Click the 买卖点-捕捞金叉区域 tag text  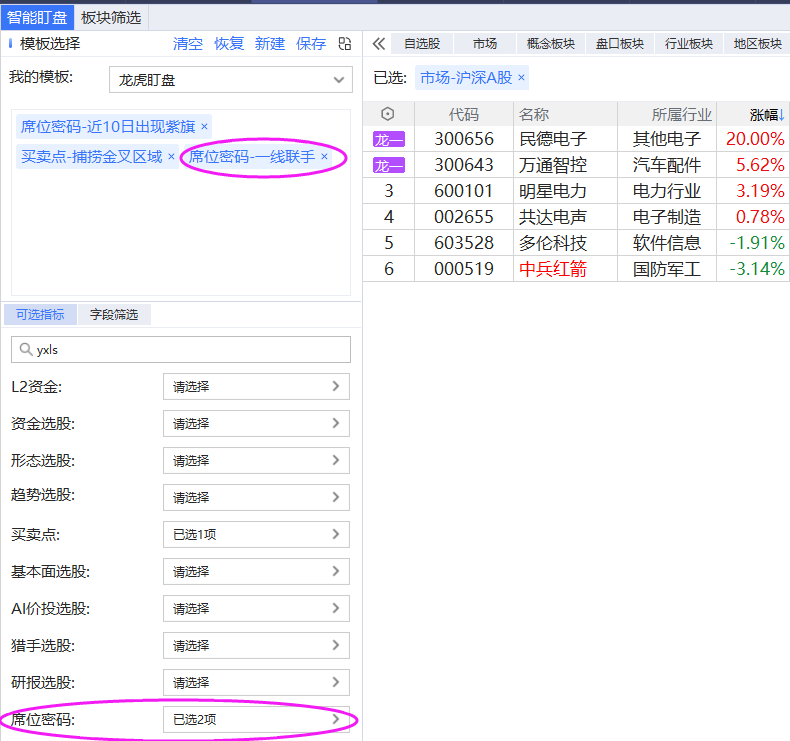point(92,157)
